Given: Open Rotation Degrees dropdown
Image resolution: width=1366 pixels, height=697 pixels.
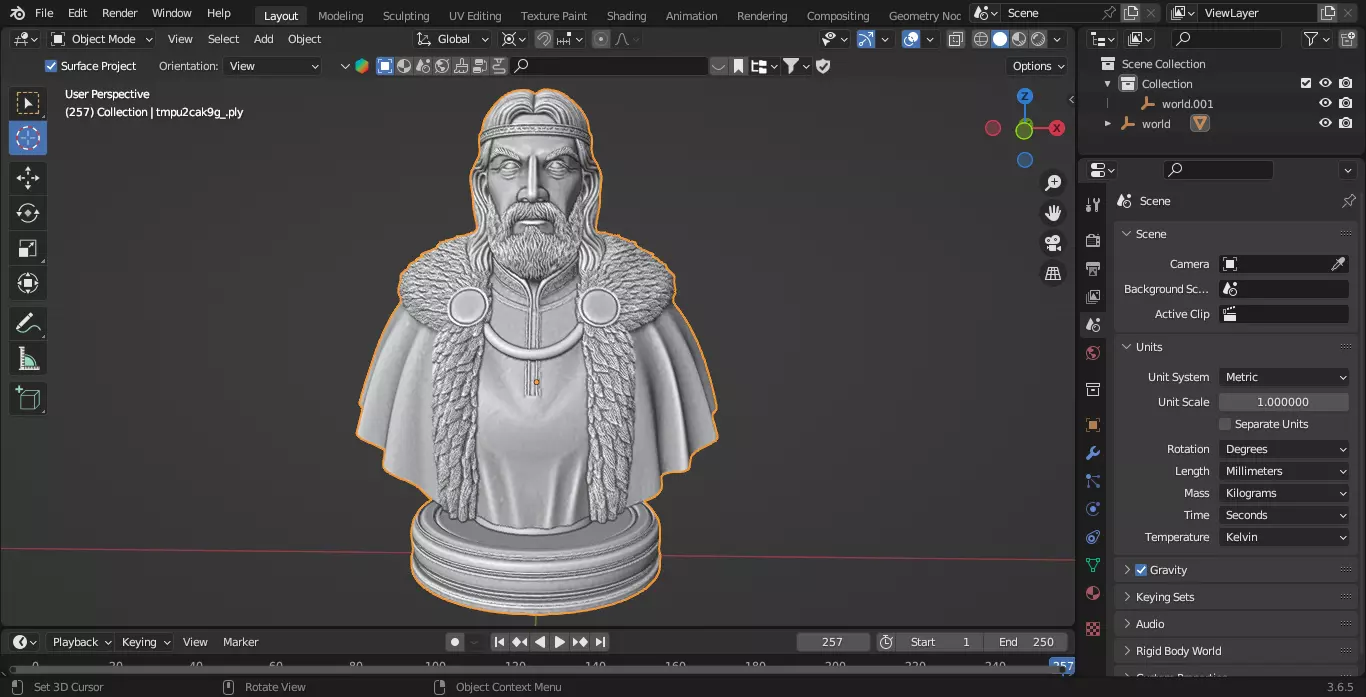Looking at the screenshot, I should [x=1284, y=449].
